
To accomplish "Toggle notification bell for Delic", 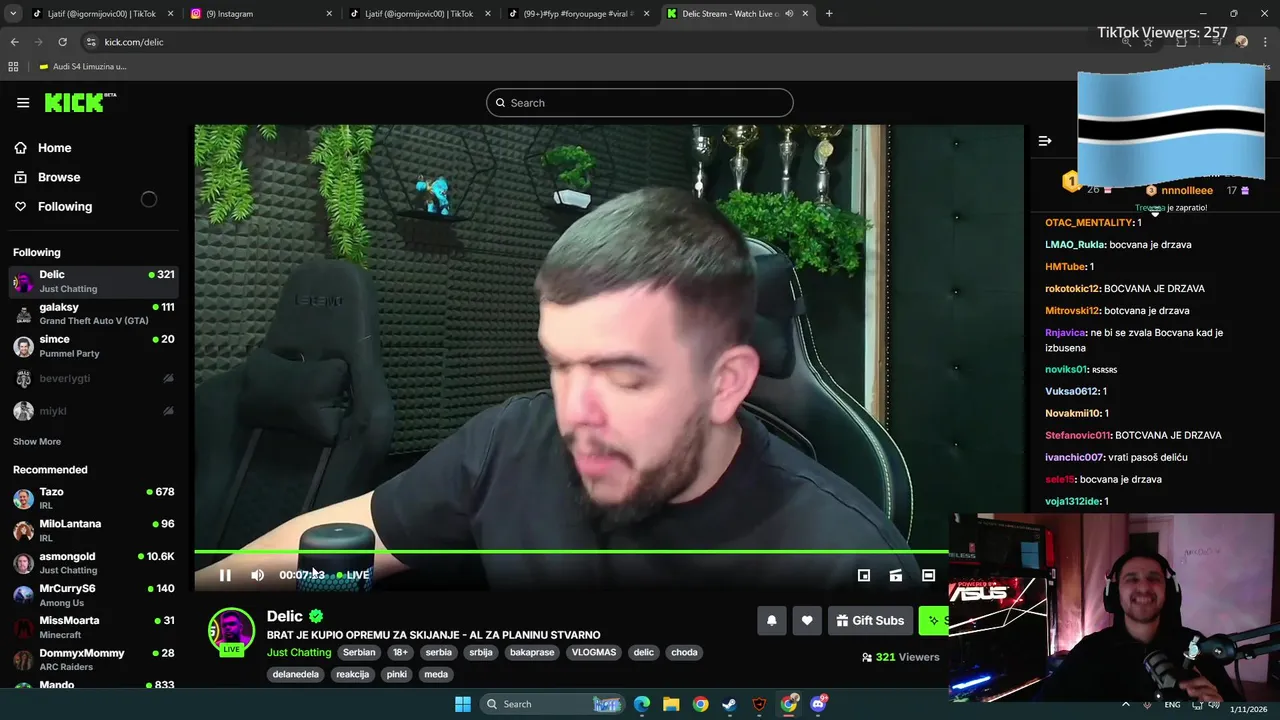I will (771, 620).
